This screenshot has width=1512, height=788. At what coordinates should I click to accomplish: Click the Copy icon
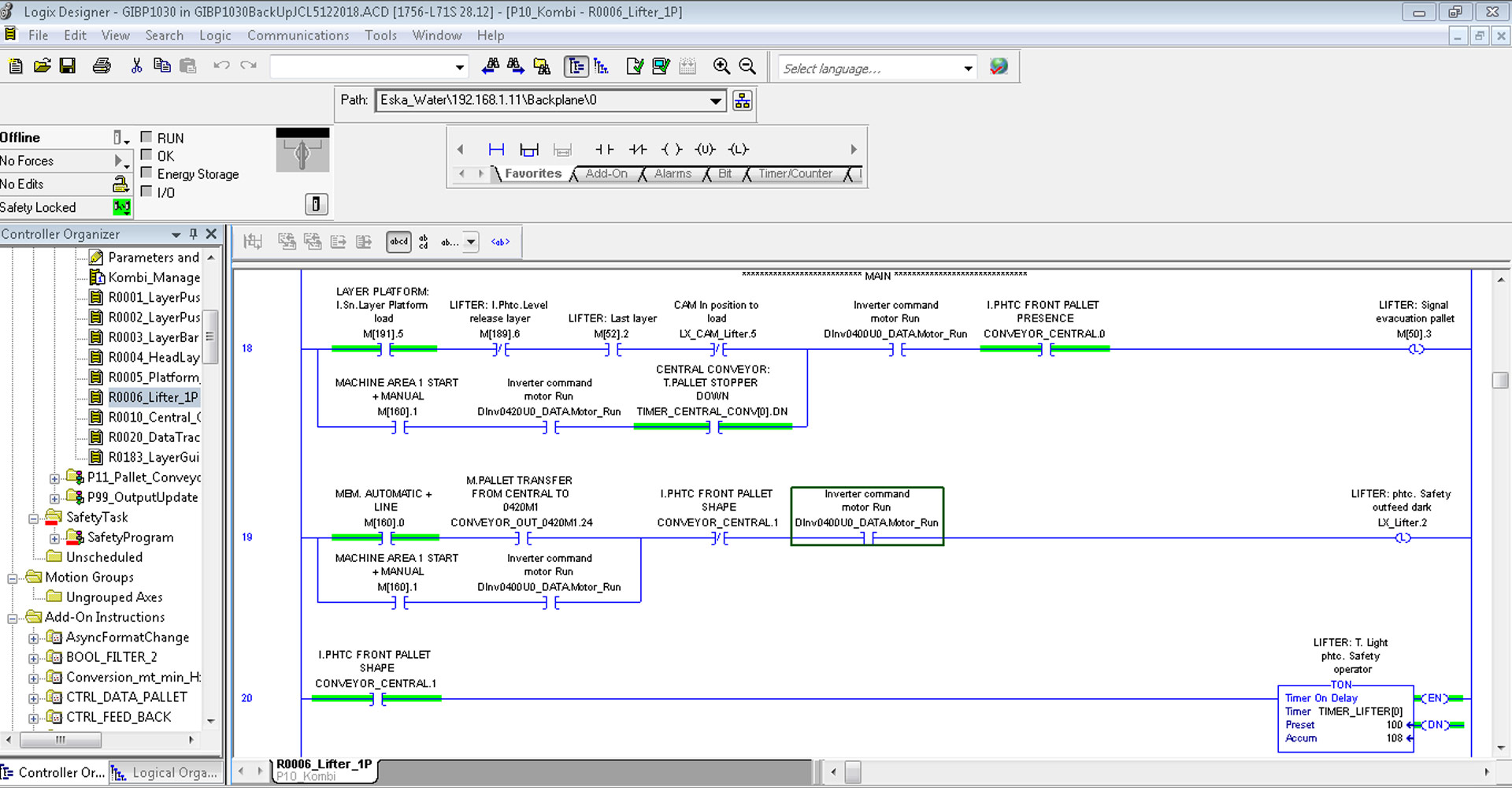click(162, 66)
